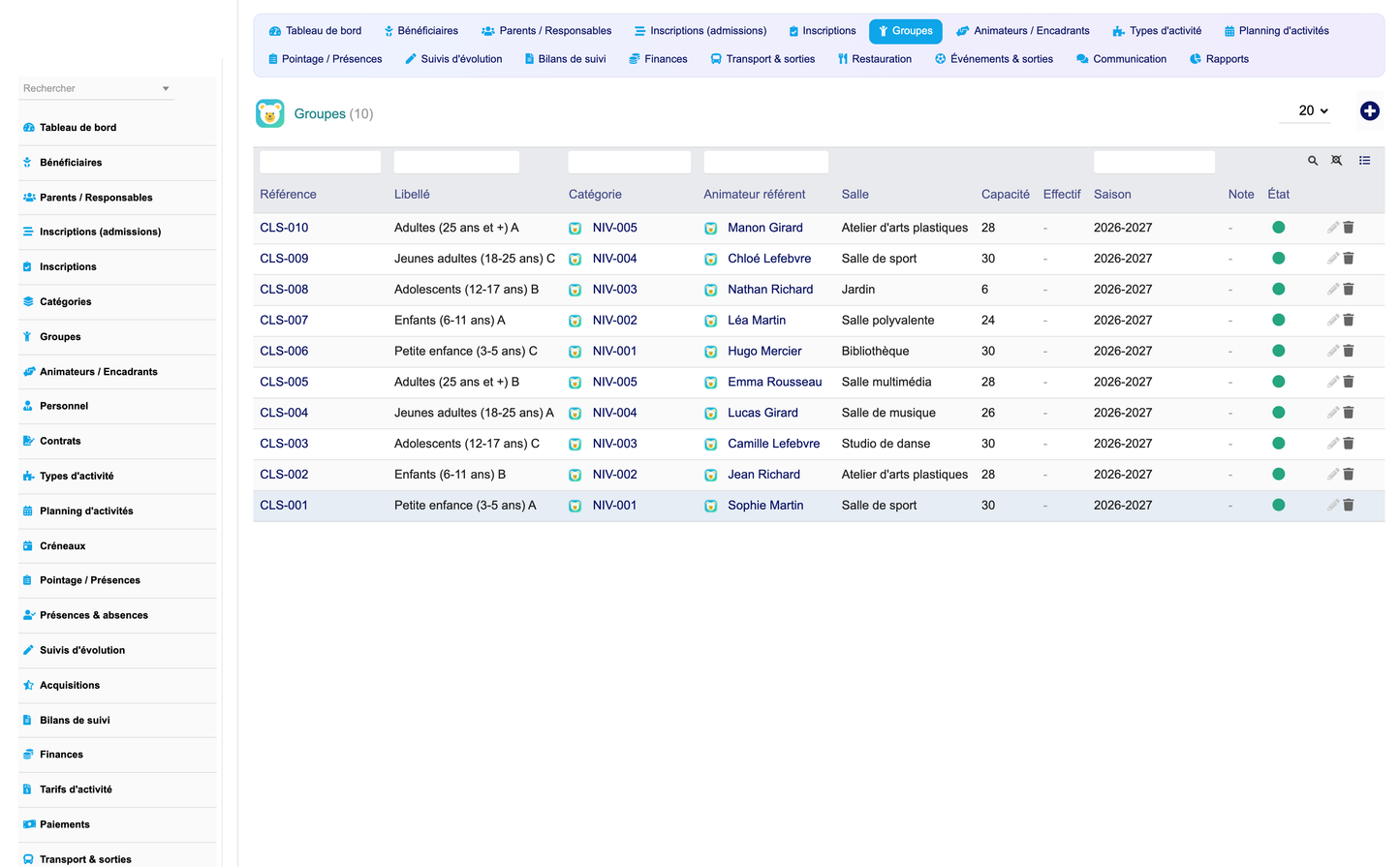Open the Rapports tab

[1219, 59]
